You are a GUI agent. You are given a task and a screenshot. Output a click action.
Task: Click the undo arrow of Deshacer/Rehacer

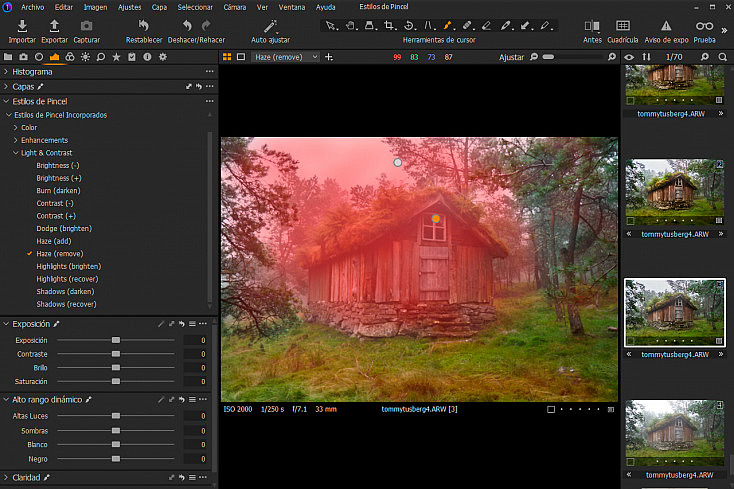click(187, 25)
